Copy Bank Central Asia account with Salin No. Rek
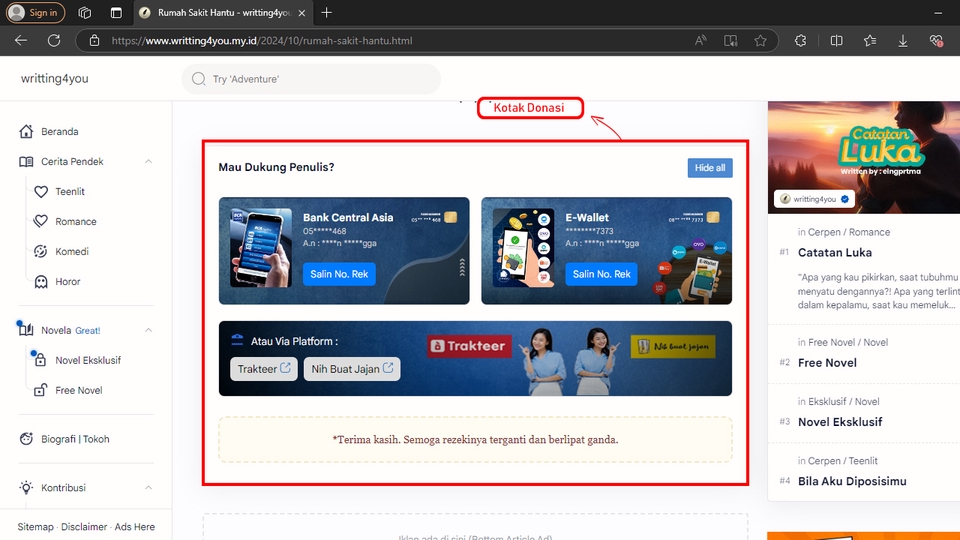Viewport: 960px width, 540px height. 339,274
